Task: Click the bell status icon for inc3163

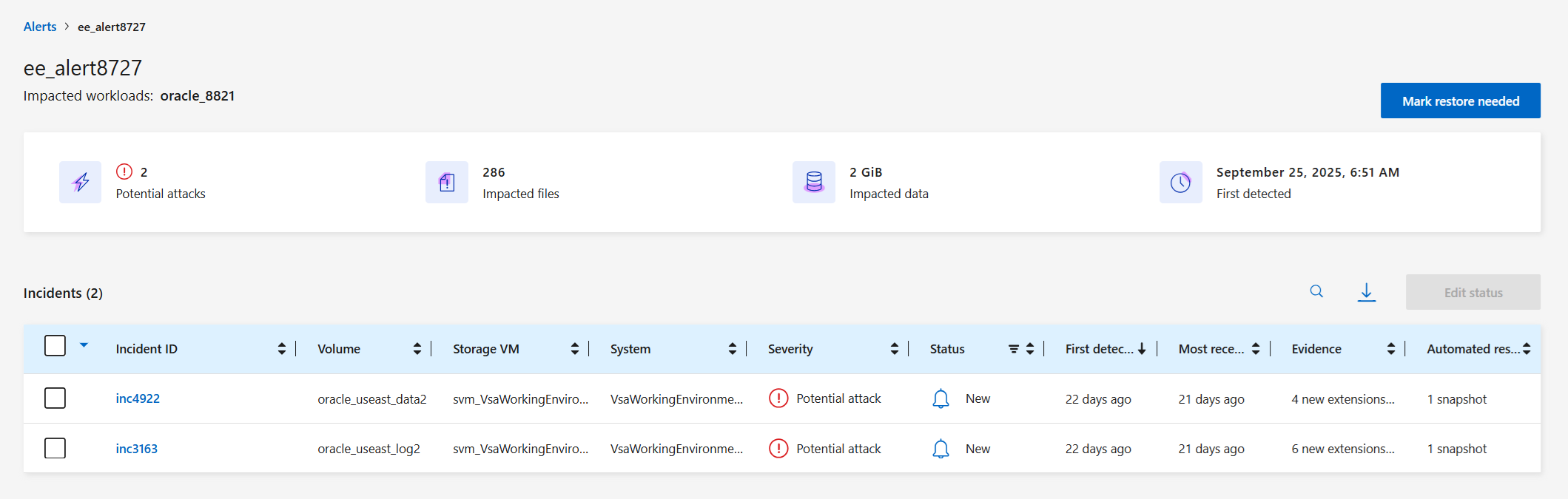Action: 941,449
